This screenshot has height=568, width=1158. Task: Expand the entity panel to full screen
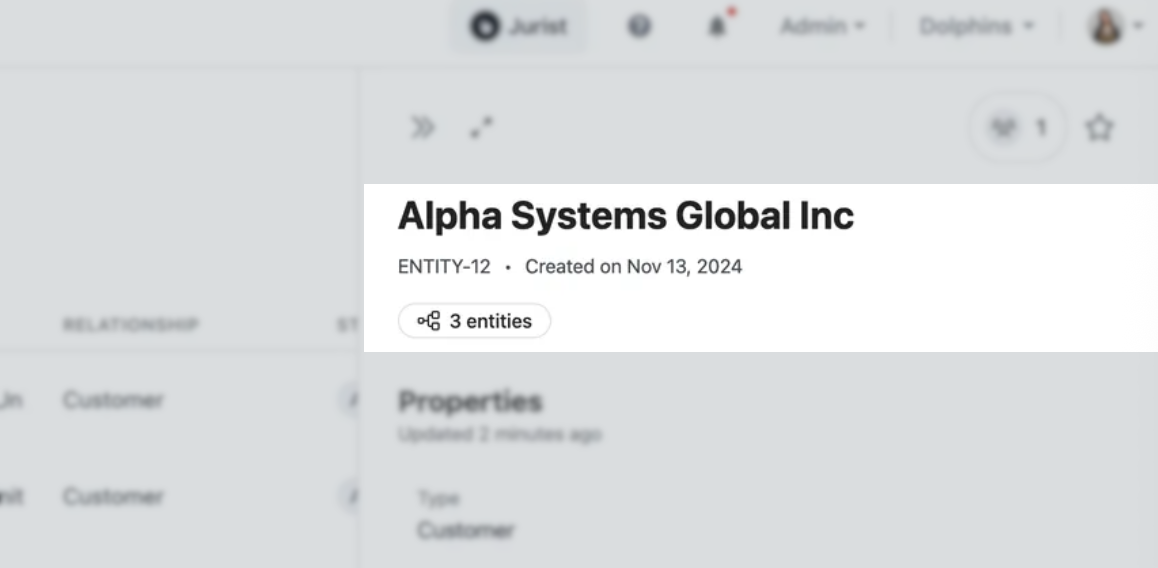tap(481, 128)
